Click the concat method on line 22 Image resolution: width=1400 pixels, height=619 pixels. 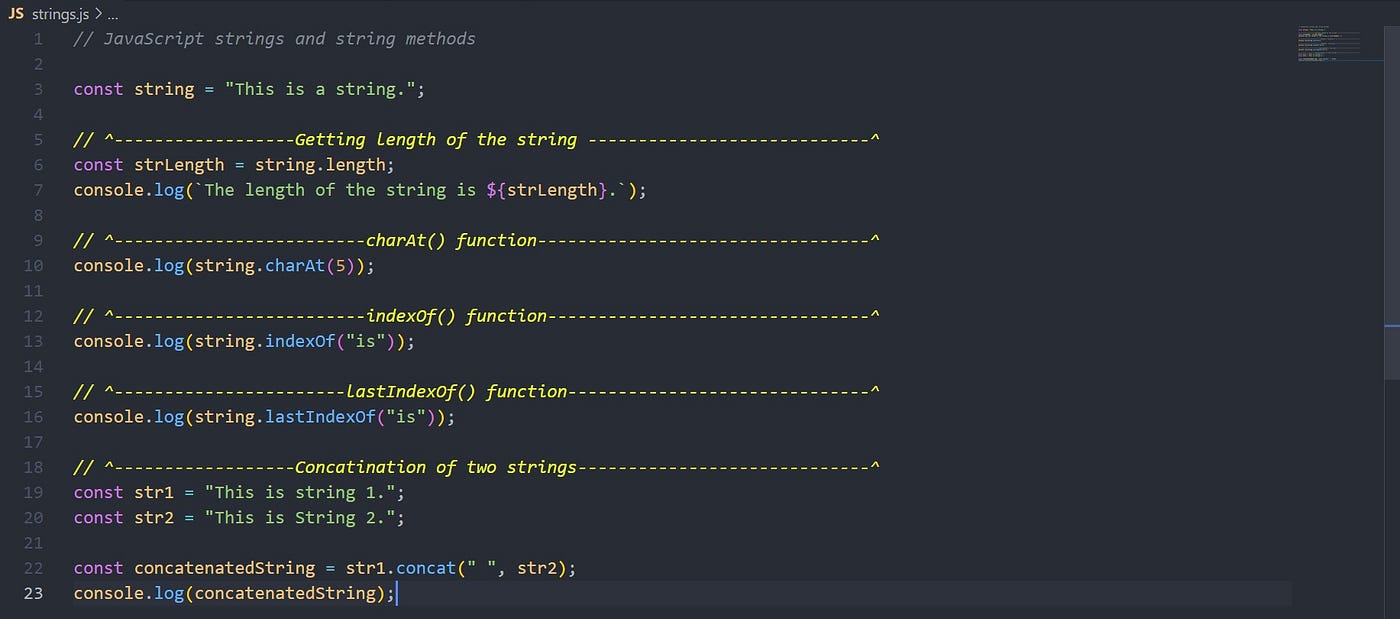[425, 567]
